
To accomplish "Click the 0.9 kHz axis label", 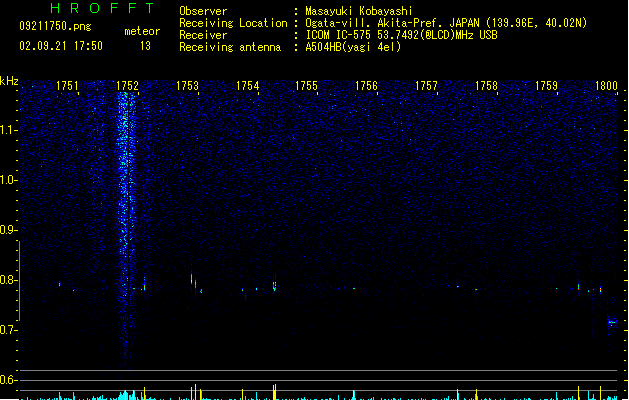I will pyautogui.click(x=8, y=230).
